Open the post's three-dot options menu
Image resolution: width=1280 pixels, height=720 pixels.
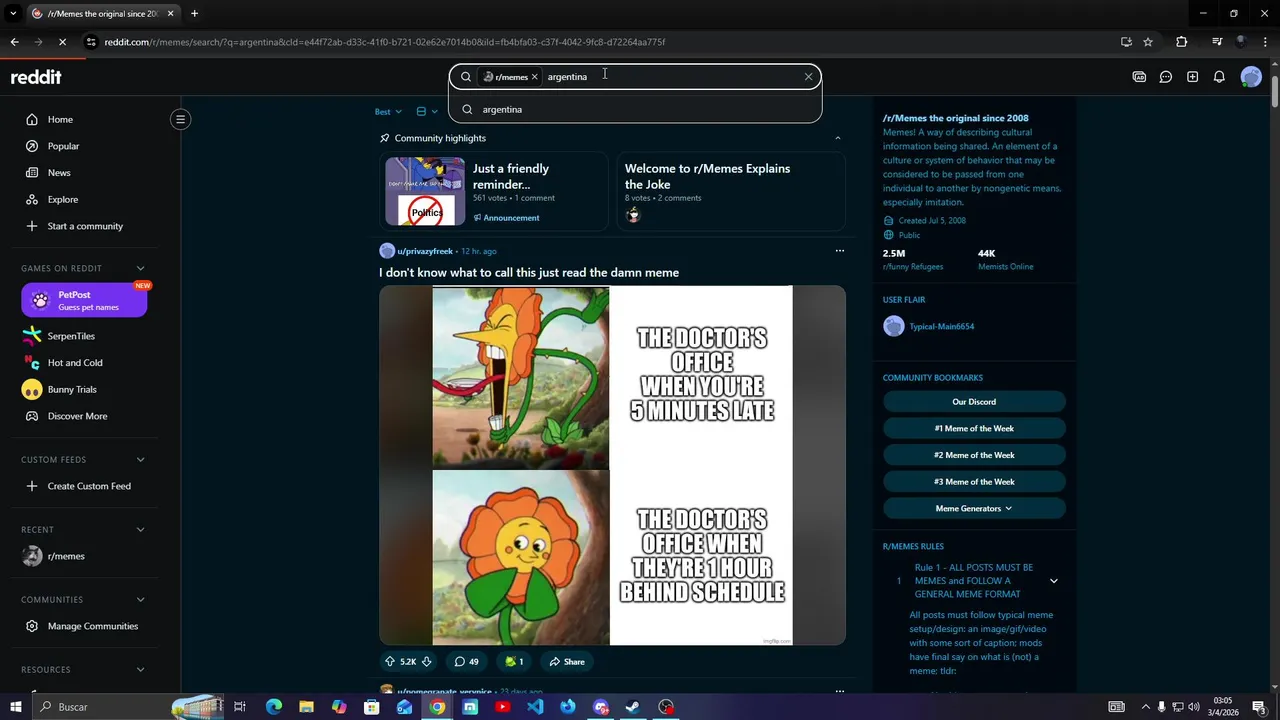pyautogui.click(x=840, y=251)
